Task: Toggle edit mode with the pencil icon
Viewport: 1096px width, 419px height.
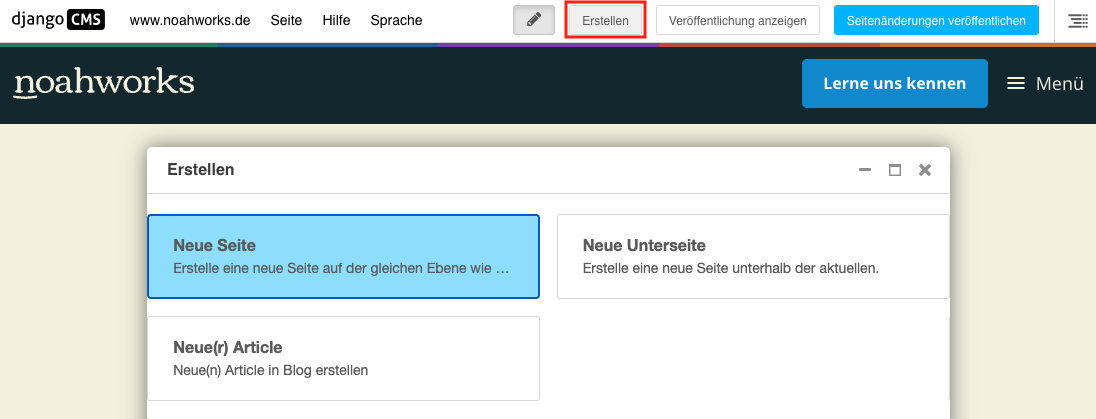Action: coord(534,20)
